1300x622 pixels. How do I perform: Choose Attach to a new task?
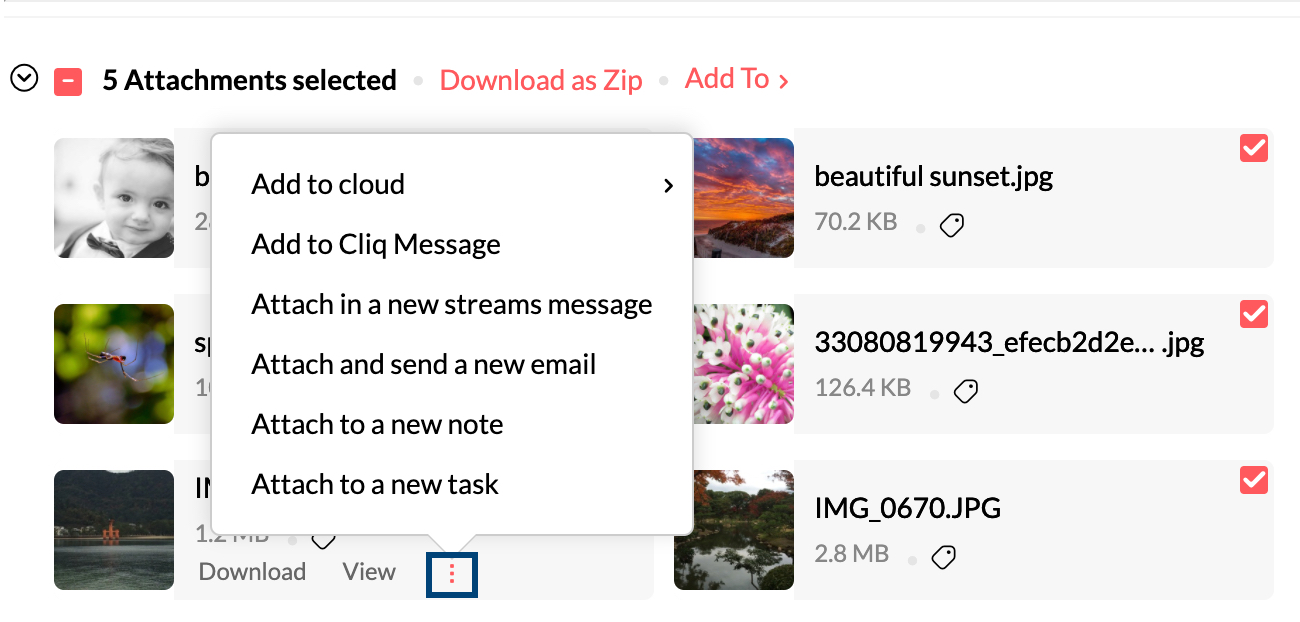[x=375, y=484]
